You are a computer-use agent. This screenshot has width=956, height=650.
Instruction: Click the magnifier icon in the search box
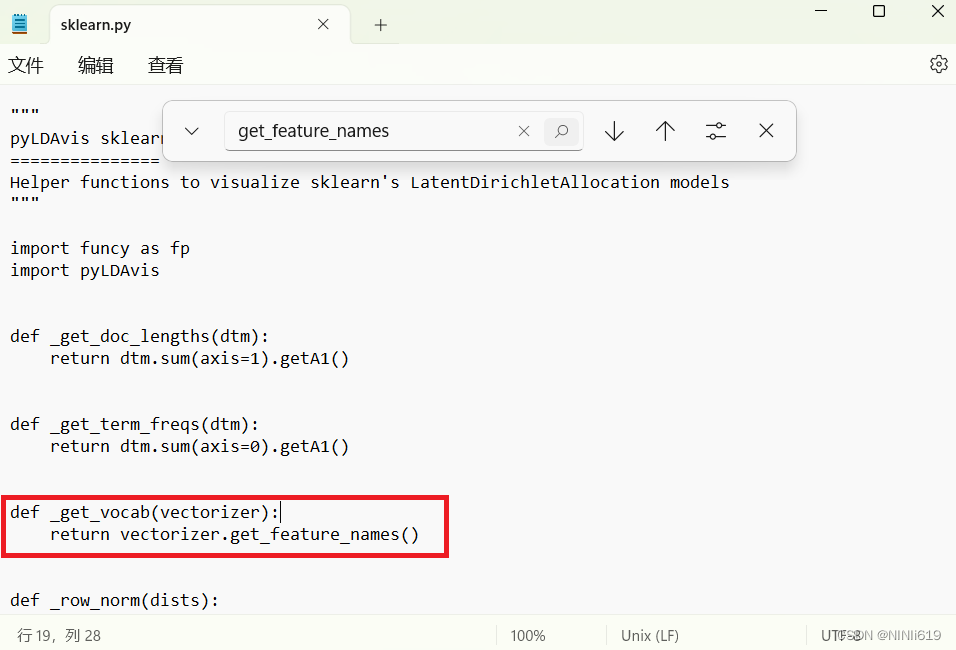pos(562,131)
